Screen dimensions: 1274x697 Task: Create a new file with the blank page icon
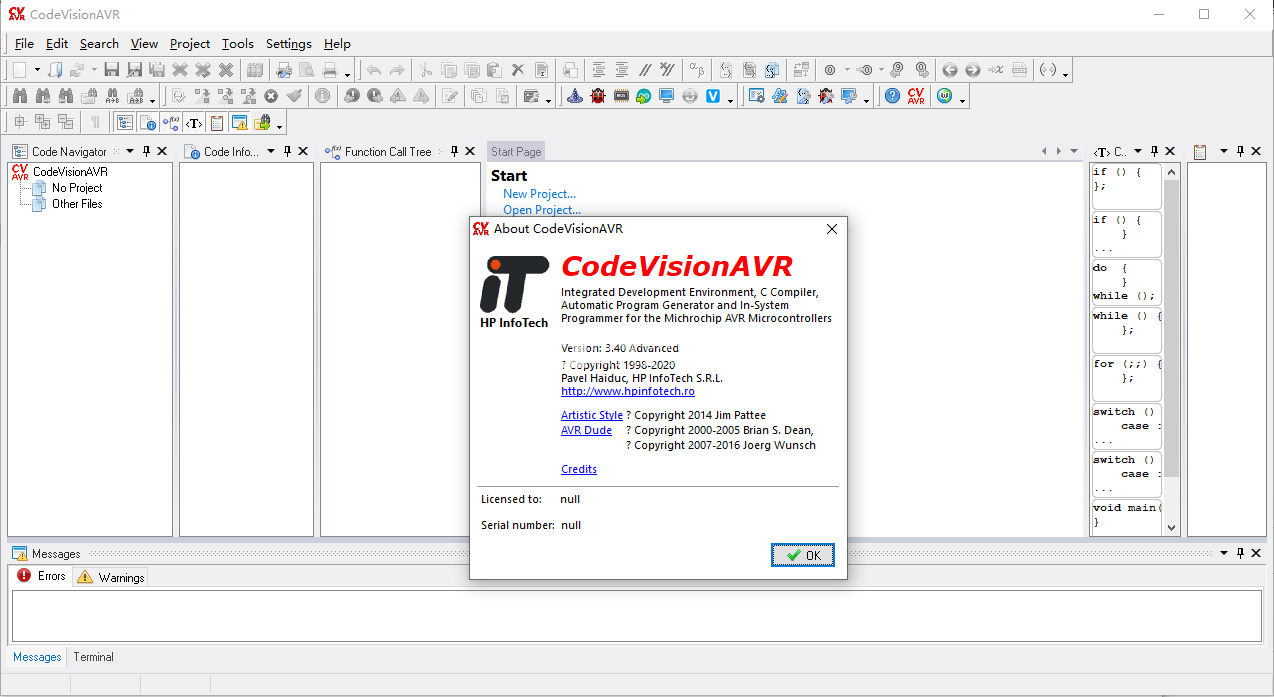(x=19, y=70)
